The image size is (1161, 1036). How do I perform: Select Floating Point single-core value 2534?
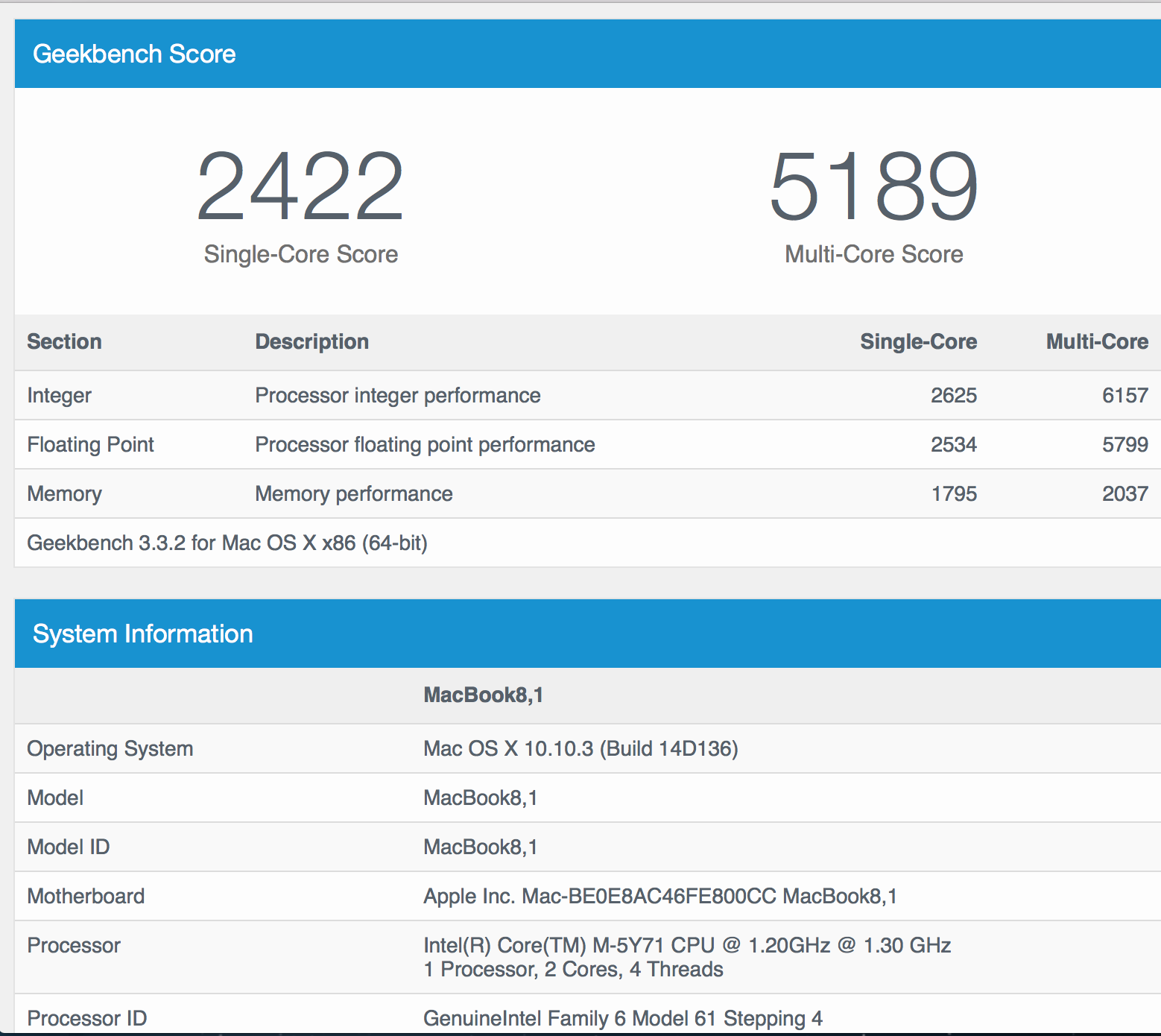[954, 445]
